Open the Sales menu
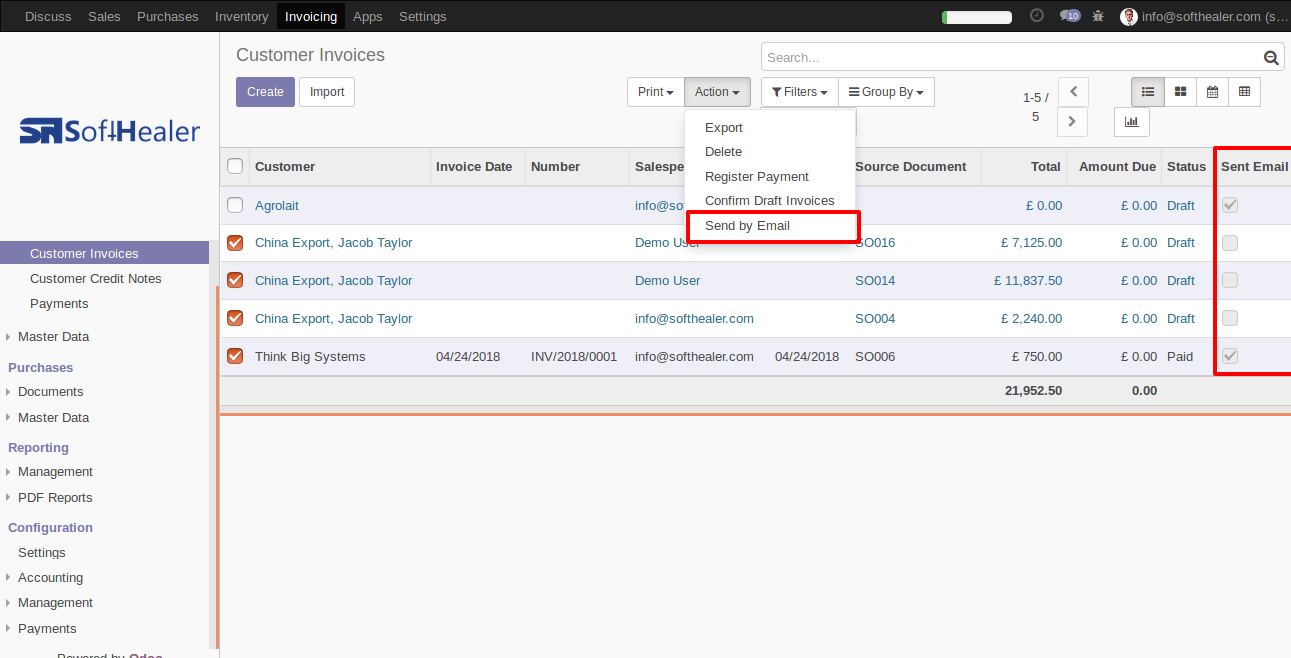 coord(104,16)
